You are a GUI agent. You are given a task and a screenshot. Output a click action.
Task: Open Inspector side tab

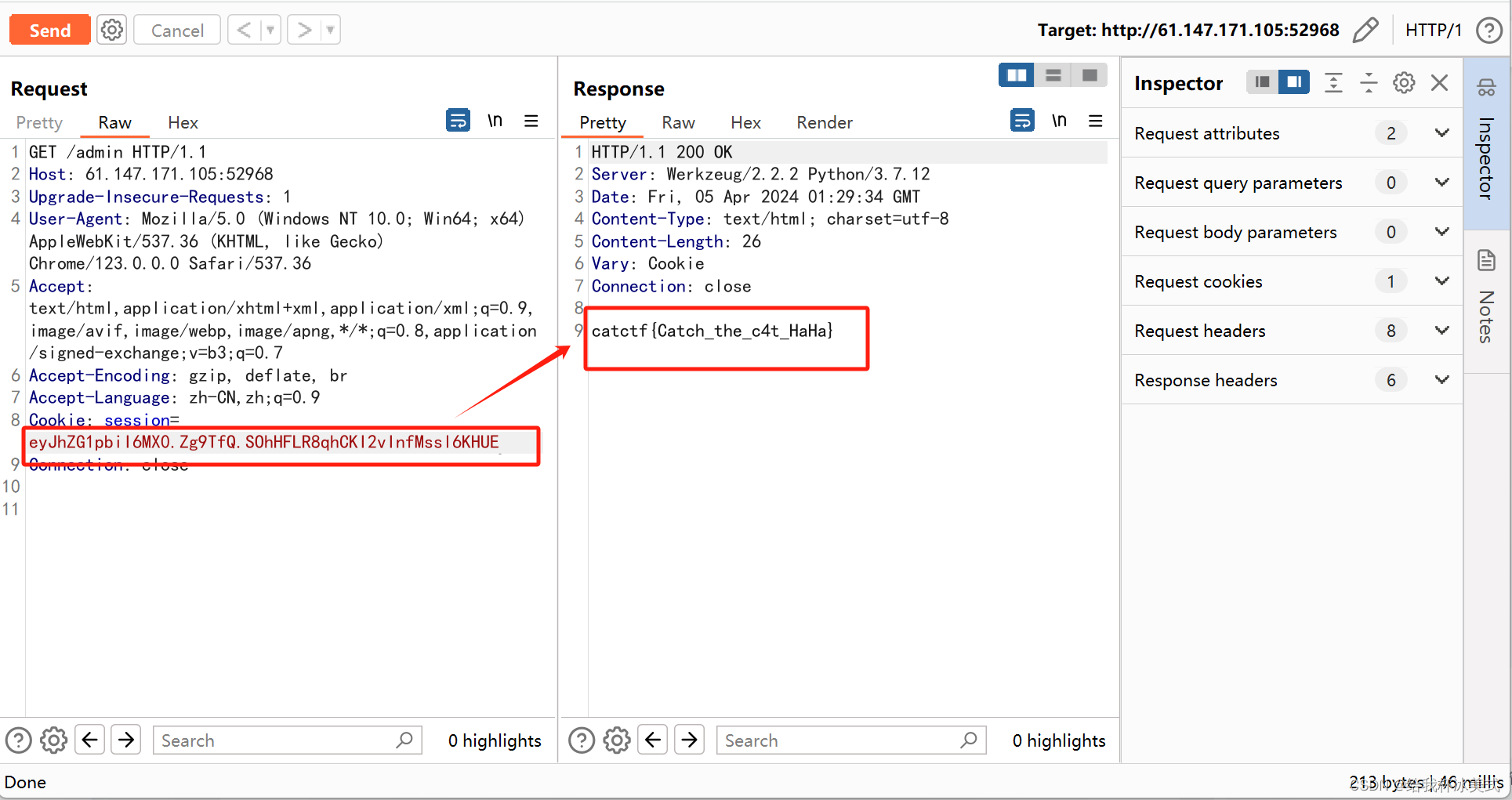pyautogui.click(x=1486, y=143)
